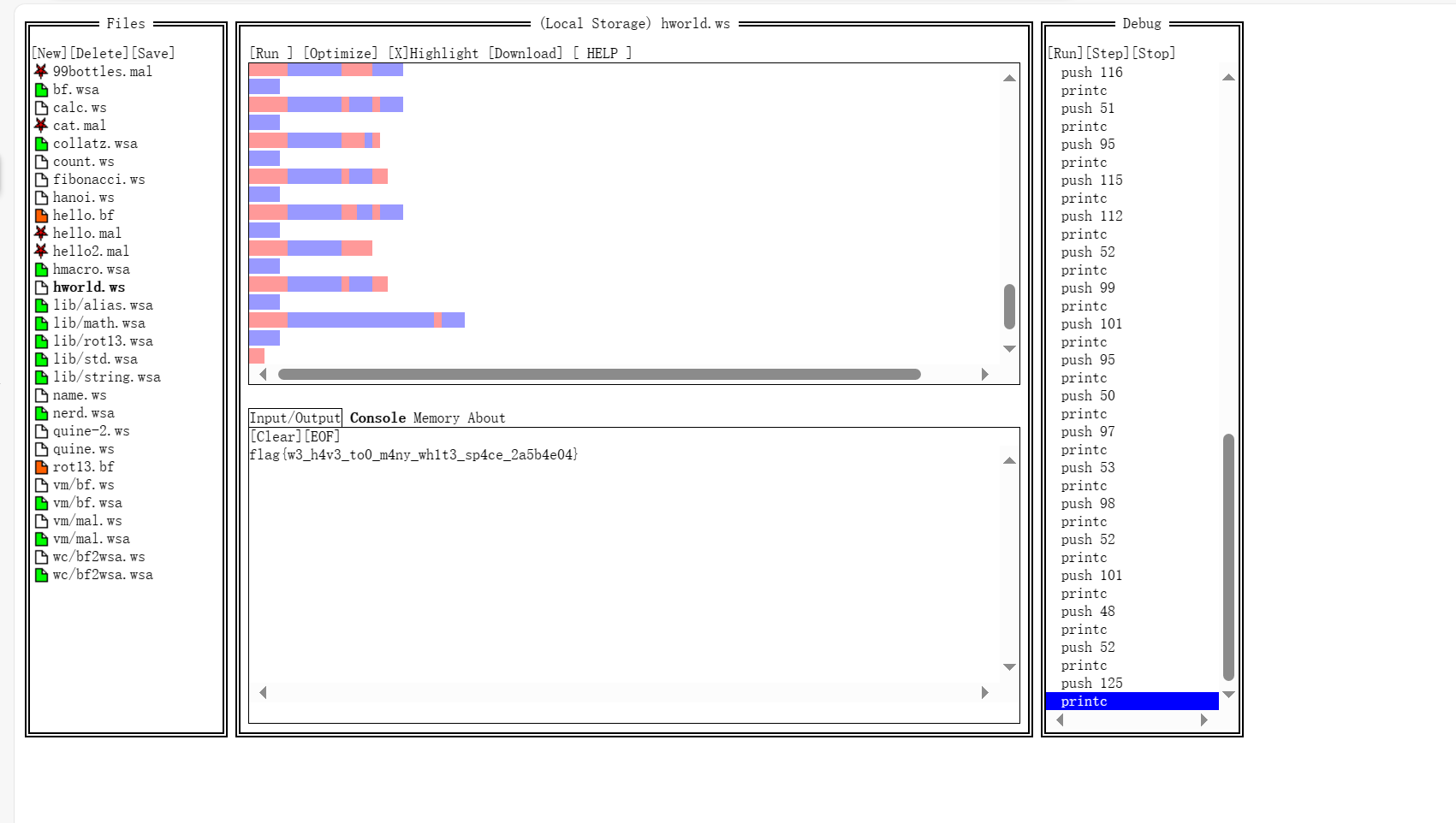
Task: Click the green bf.wsa file icon
Action: click(41, 90)
